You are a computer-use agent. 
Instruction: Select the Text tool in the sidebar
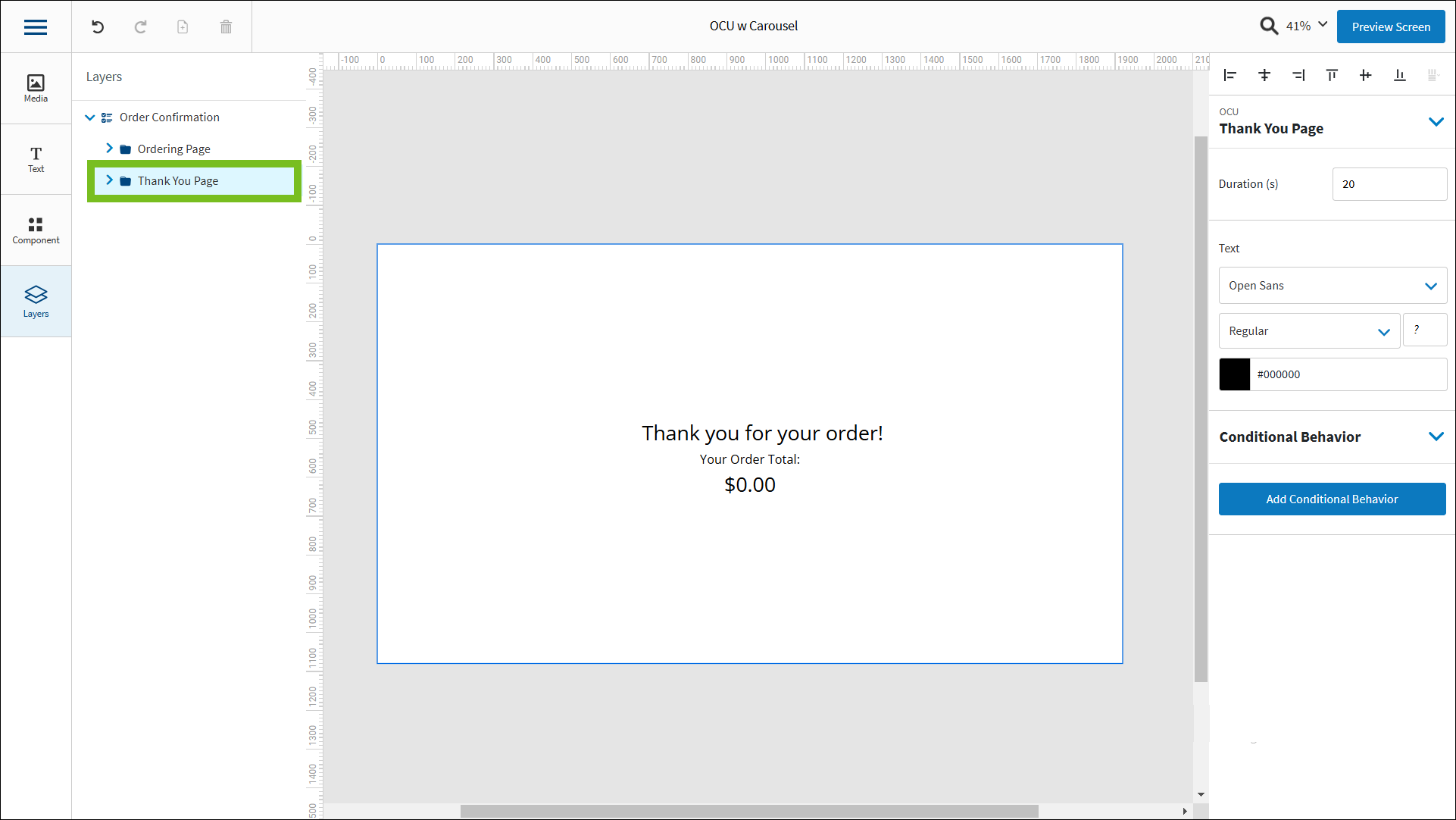coord(36,158)
